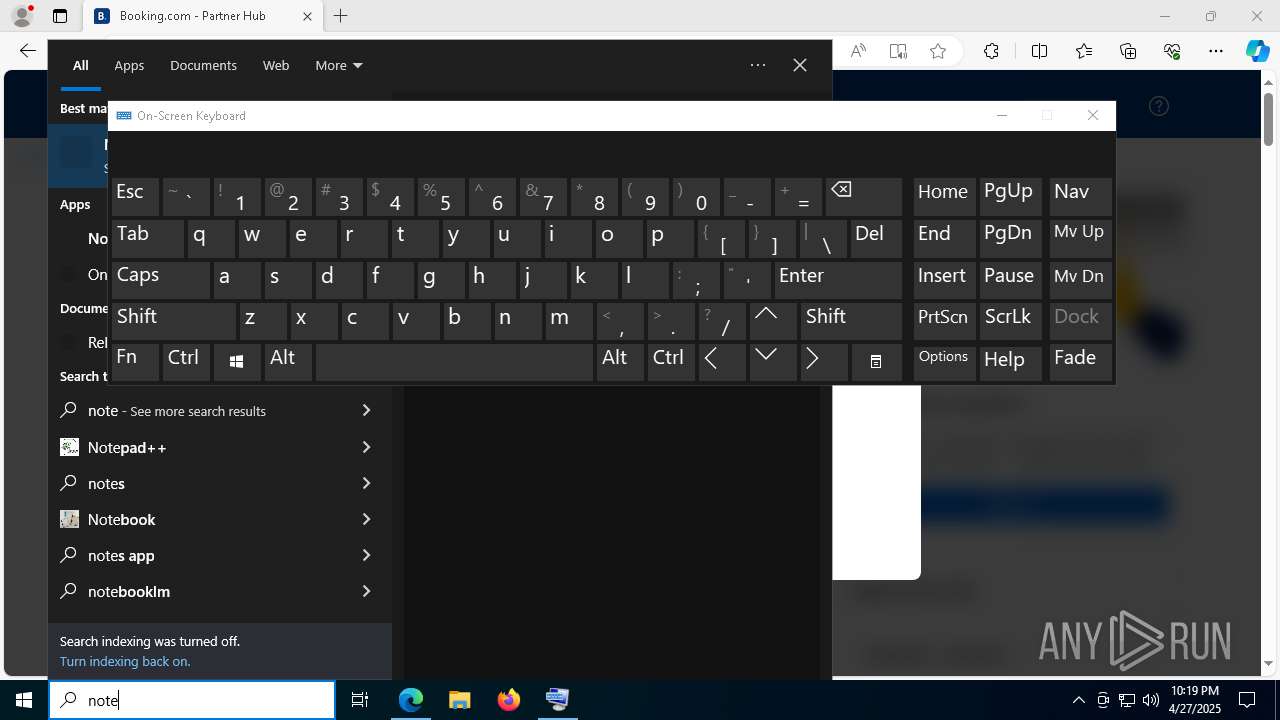Image resolution: width=1280 pixels, height=720 pixels.
Task: Click the Fade key on keyboard
Action: tap(1080, 362)
